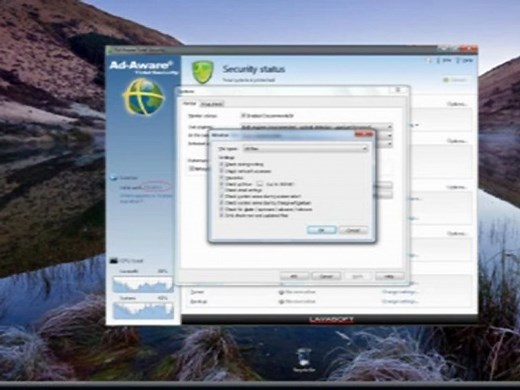Enable the Check email archives checkbox
The height and width of the screenshot is (390, 520).
[x=221, y=190]
